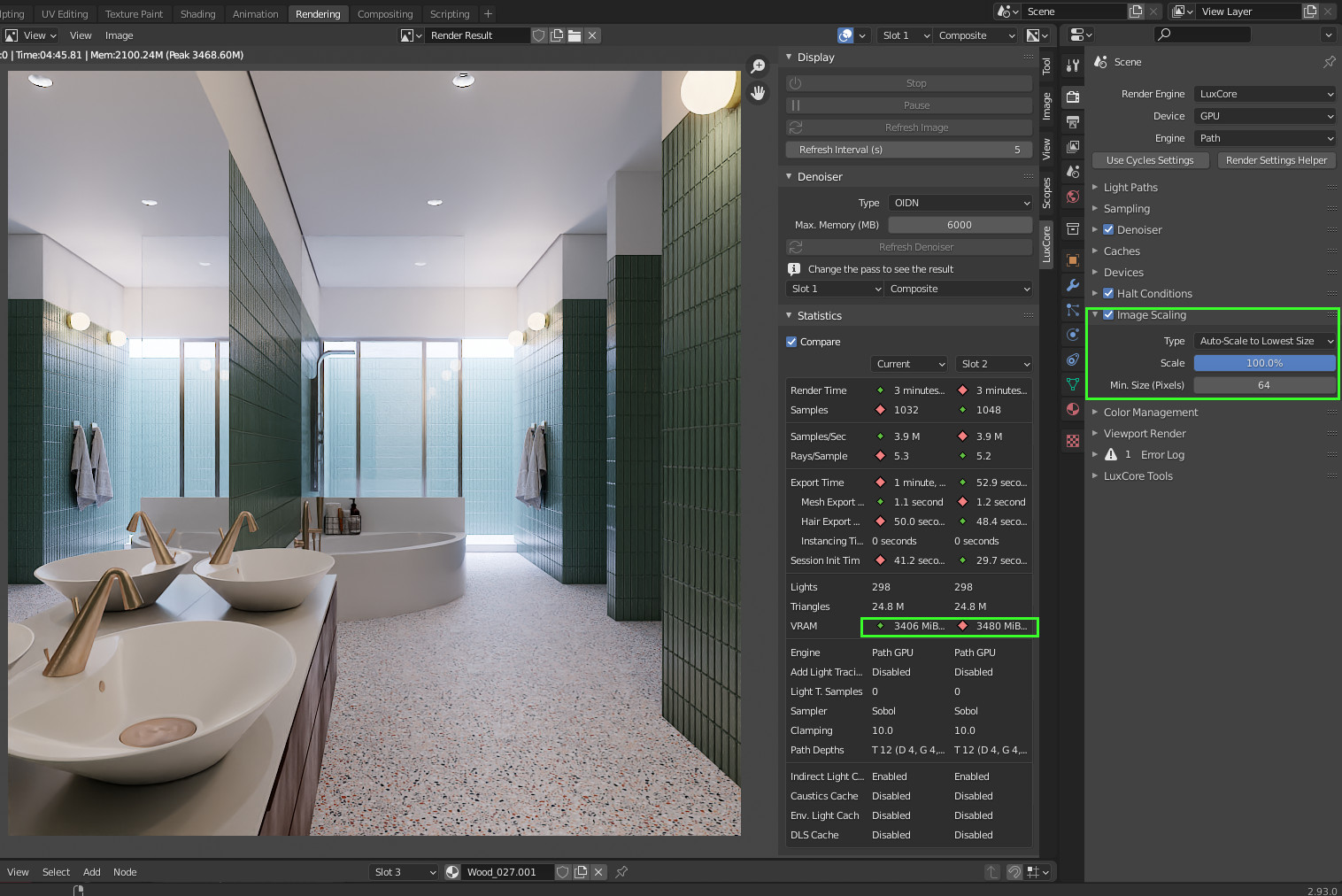Click the Use Cycles Settings button
The image size is (1342, 896).
1149,160
